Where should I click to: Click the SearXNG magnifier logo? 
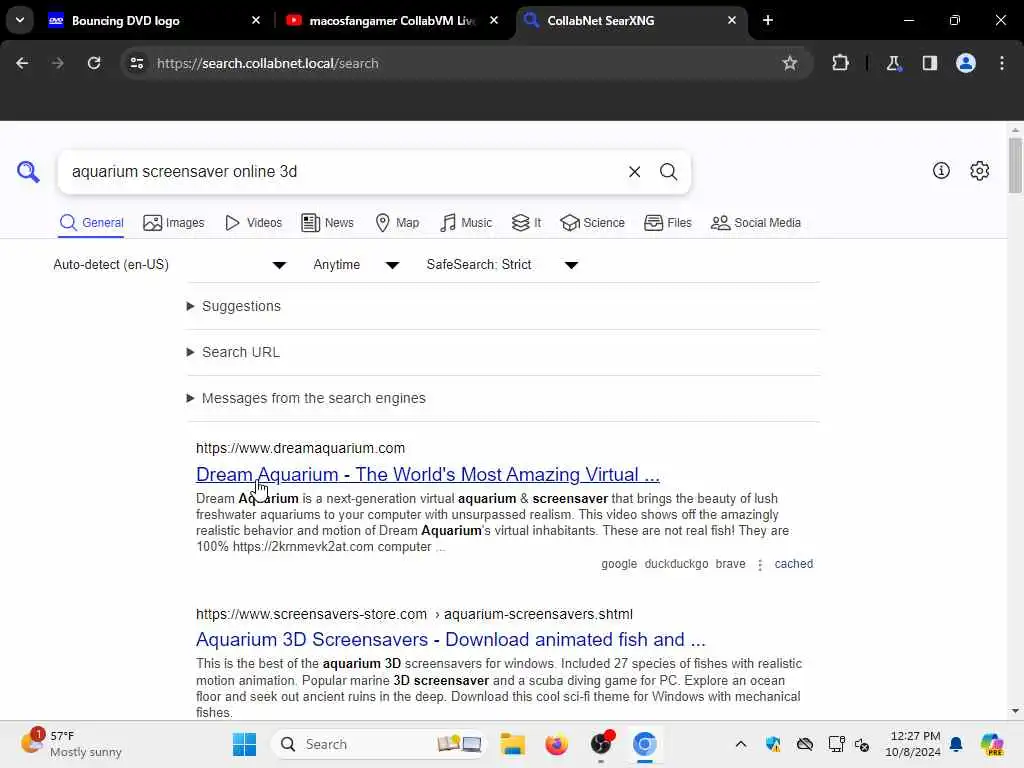click(28, 172)
